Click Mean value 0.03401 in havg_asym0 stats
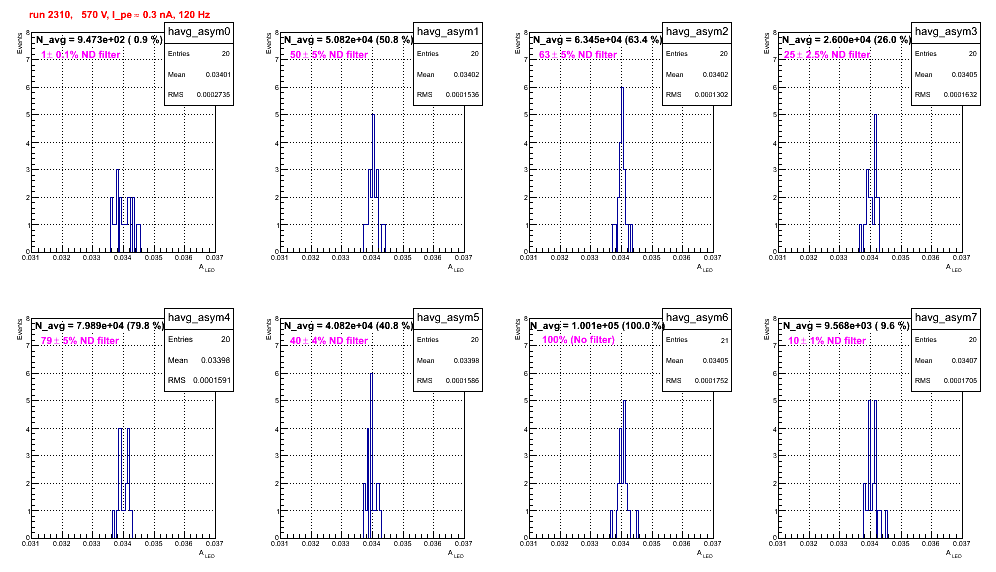The height and width of the screenshot is (572, 996). coord(218,74)
